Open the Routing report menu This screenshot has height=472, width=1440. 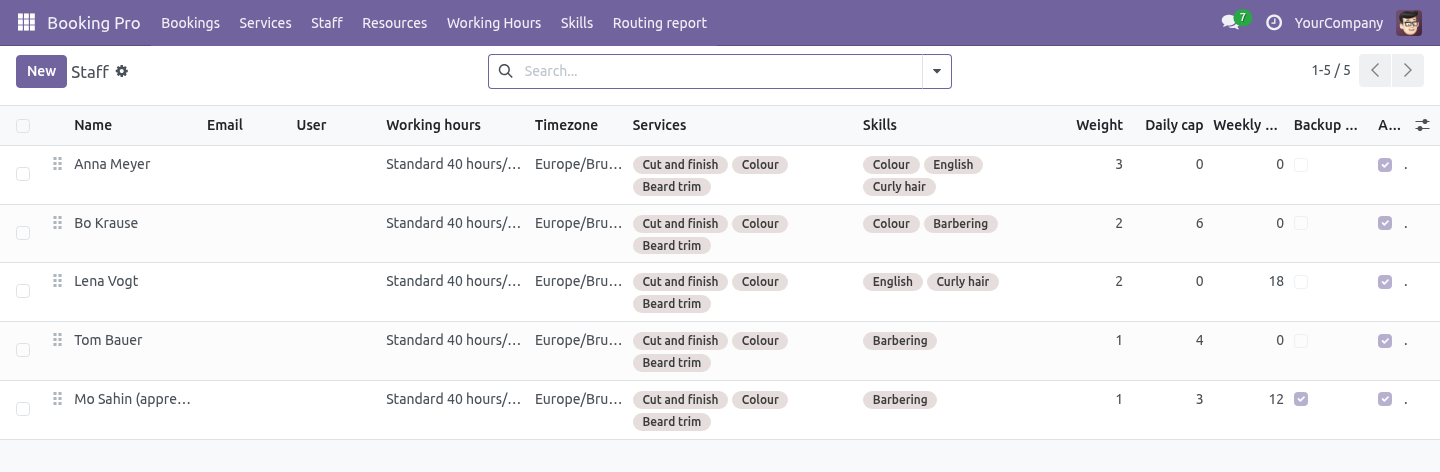point(660,22)
